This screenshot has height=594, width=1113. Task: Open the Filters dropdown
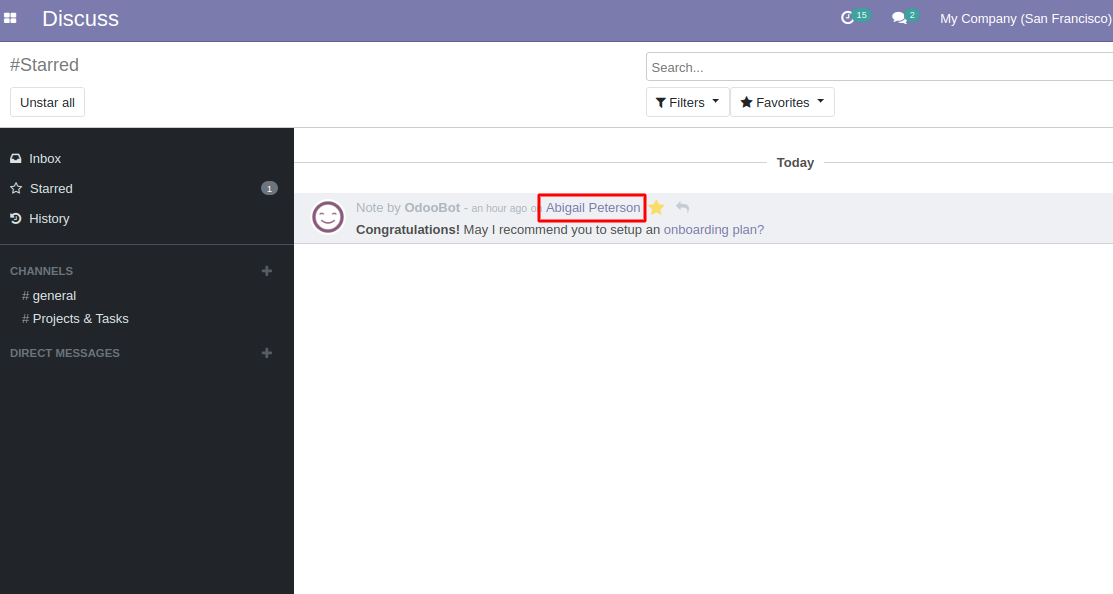coord(687,101)
